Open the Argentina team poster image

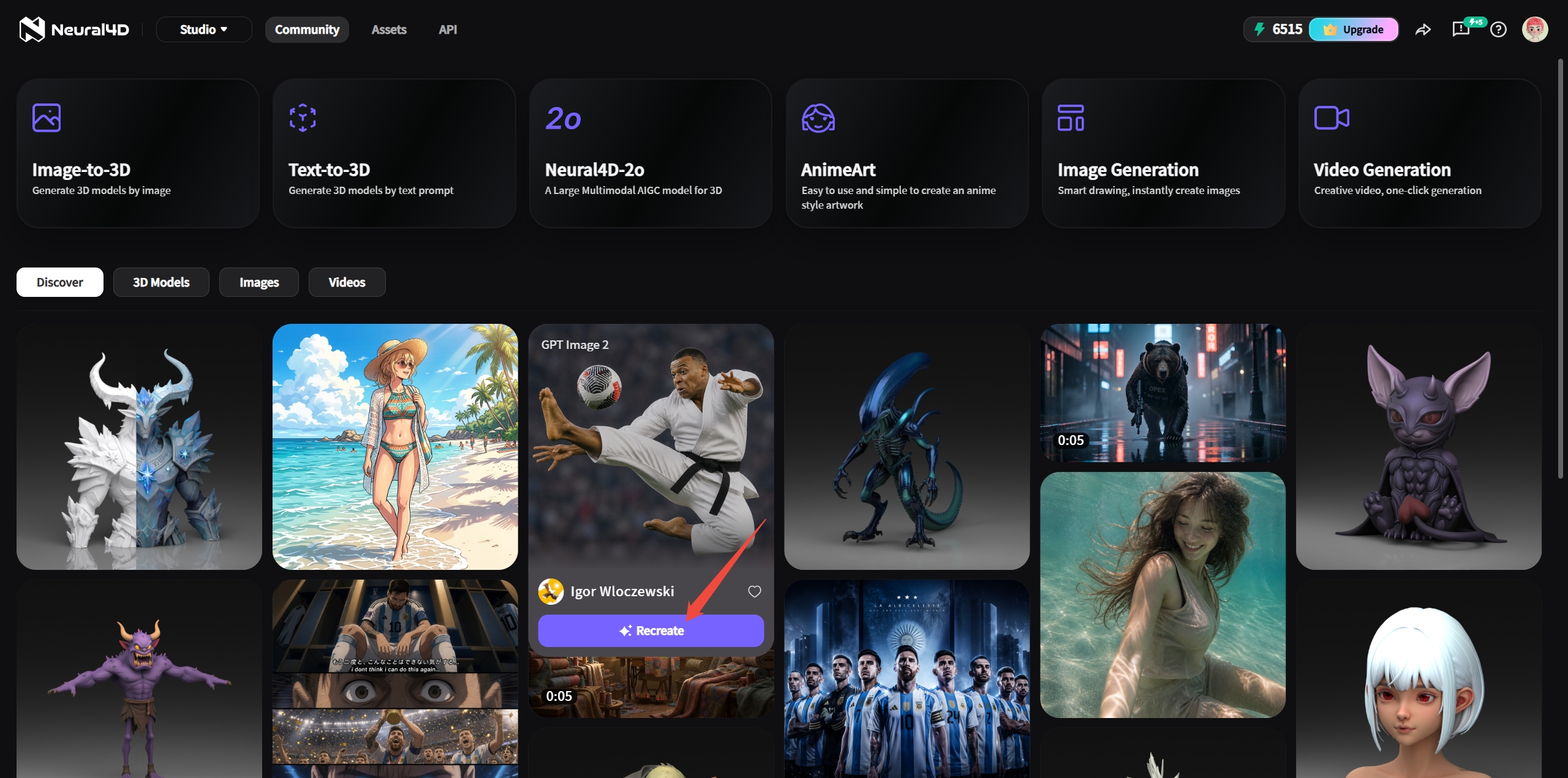907,679
